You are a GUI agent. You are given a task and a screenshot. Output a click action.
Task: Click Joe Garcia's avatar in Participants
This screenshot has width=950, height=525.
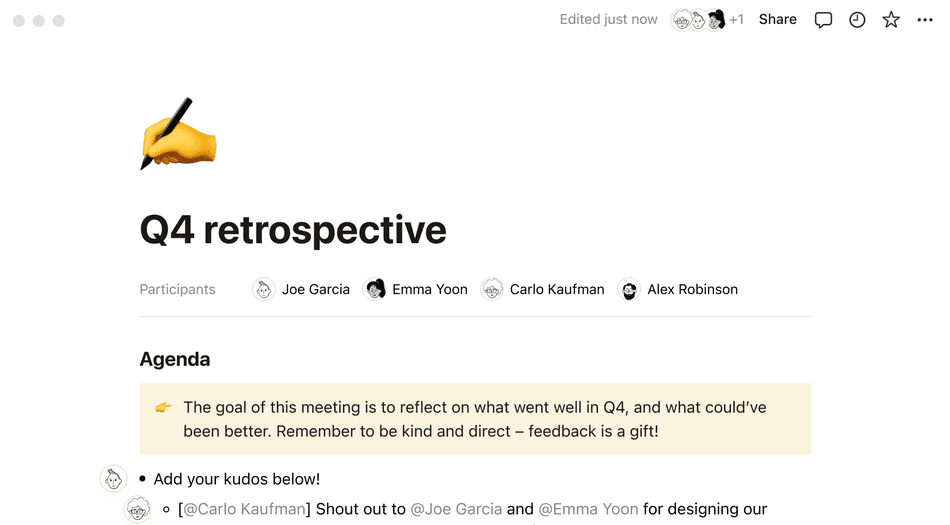click(264, 290)
